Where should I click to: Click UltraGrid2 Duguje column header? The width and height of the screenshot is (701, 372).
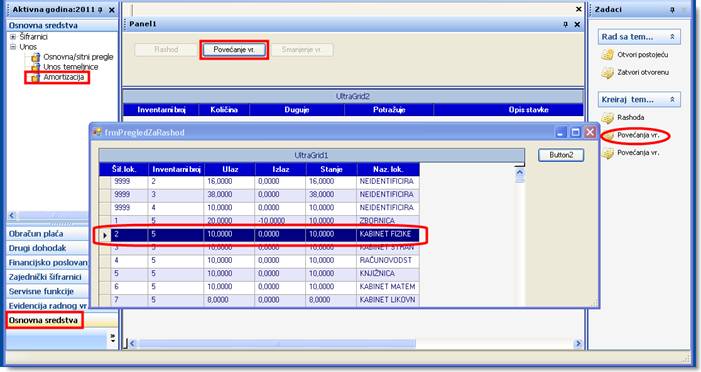point(297,110)
